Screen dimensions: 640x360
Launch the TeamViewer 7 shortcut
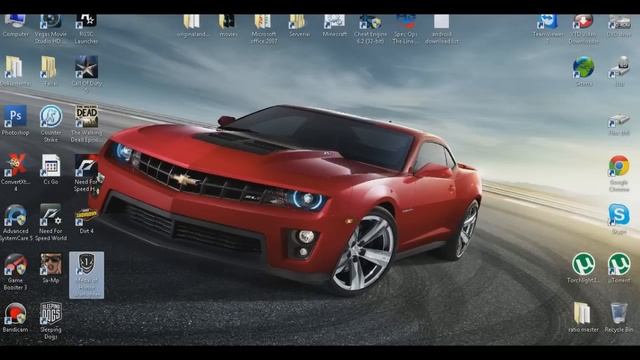(548, 29)
